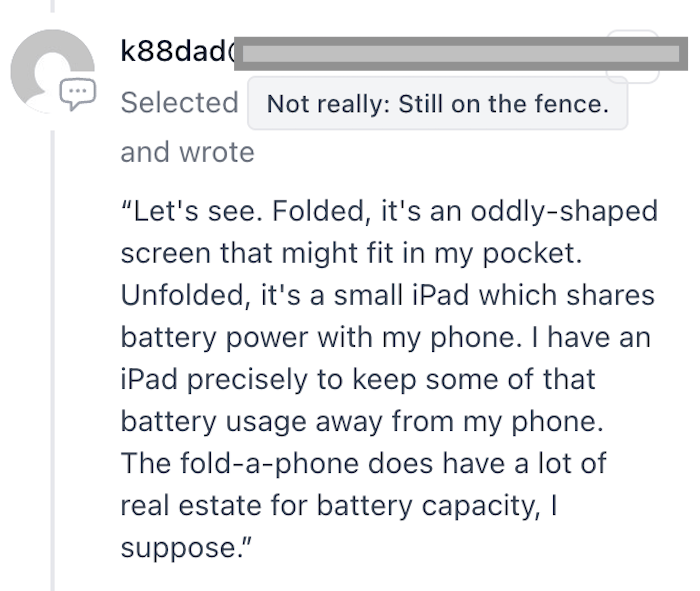Click the gray redacted email bar
Screen dimensions: 700x591
tap(461, 54)
